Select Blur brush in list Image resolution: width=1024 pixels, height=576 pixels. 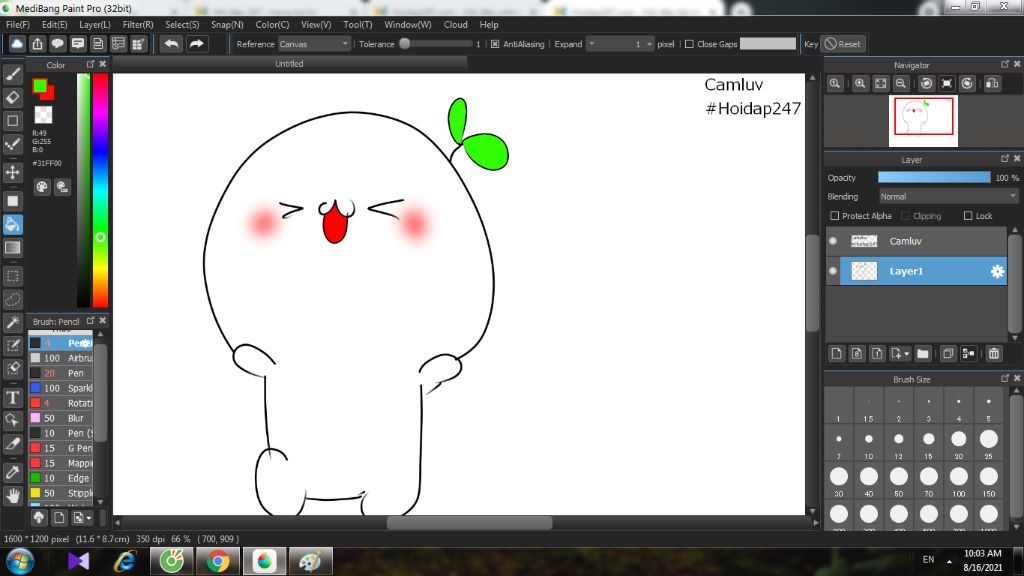coord(61,418)
